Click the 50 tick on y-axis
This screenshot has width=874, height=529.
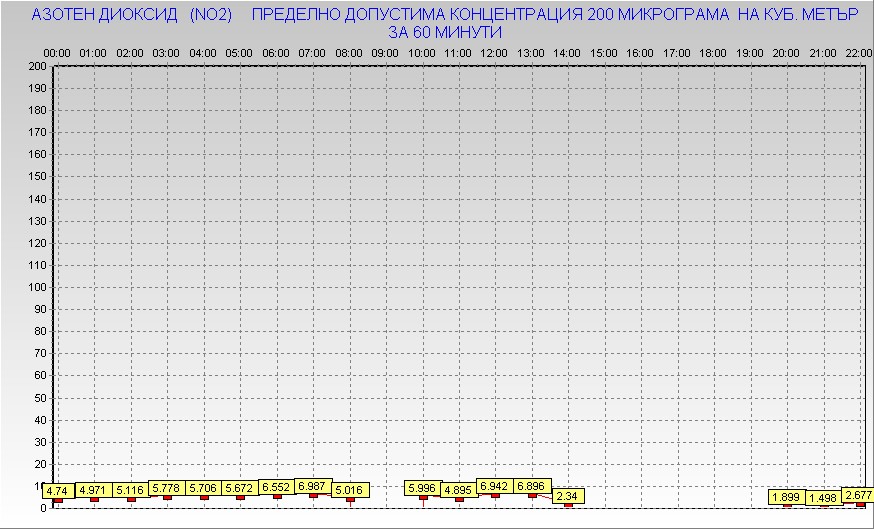[40, 397]
